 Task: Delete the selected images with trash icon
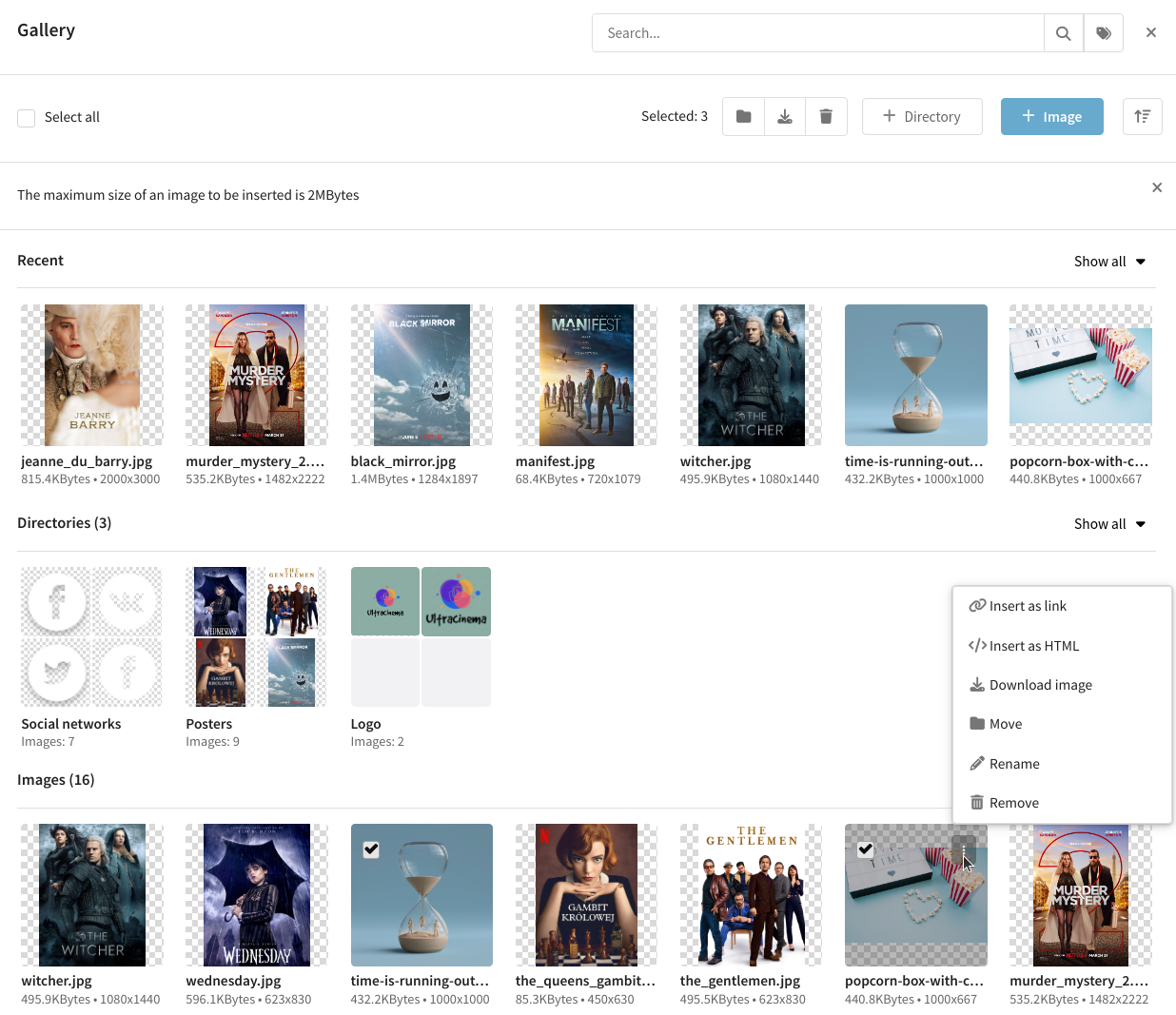coord(826,116)
